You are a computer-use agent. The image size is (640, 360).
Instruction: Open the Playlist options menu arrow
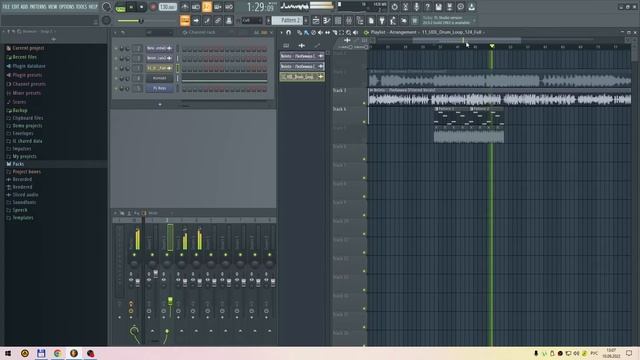click(281, 32)
